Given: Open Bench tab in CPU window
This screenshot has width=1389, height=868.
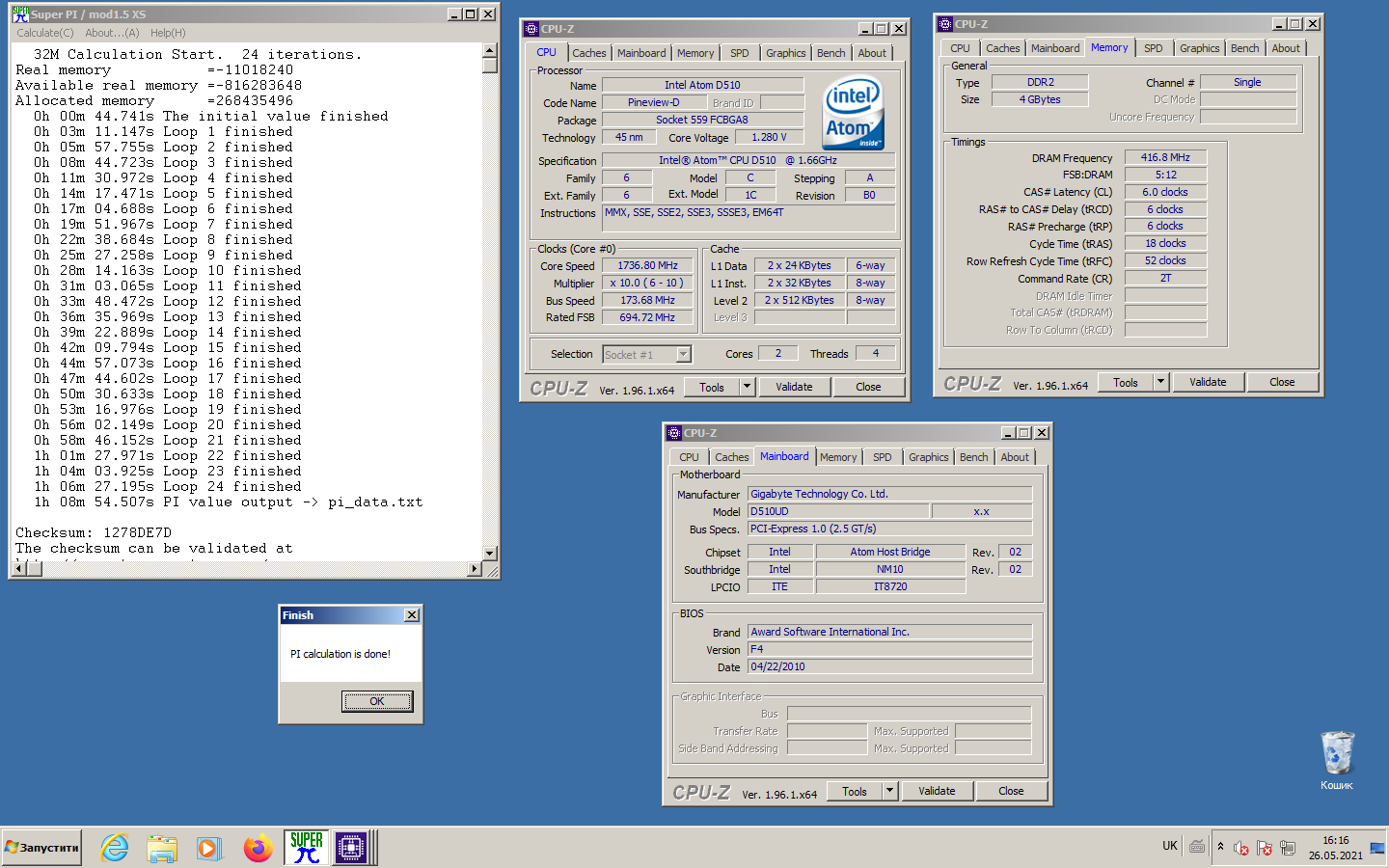Looking at the screenshot, I should click(x=831, y=53).
